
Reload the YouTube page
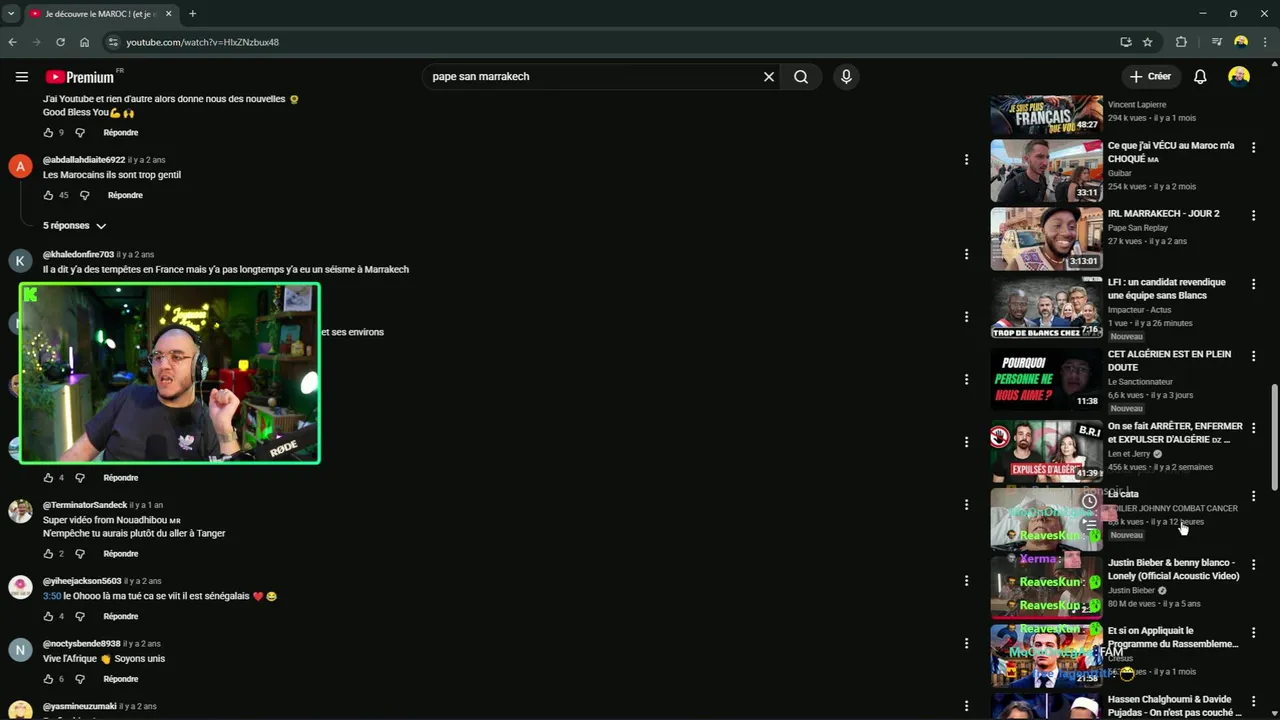[60, 42]
